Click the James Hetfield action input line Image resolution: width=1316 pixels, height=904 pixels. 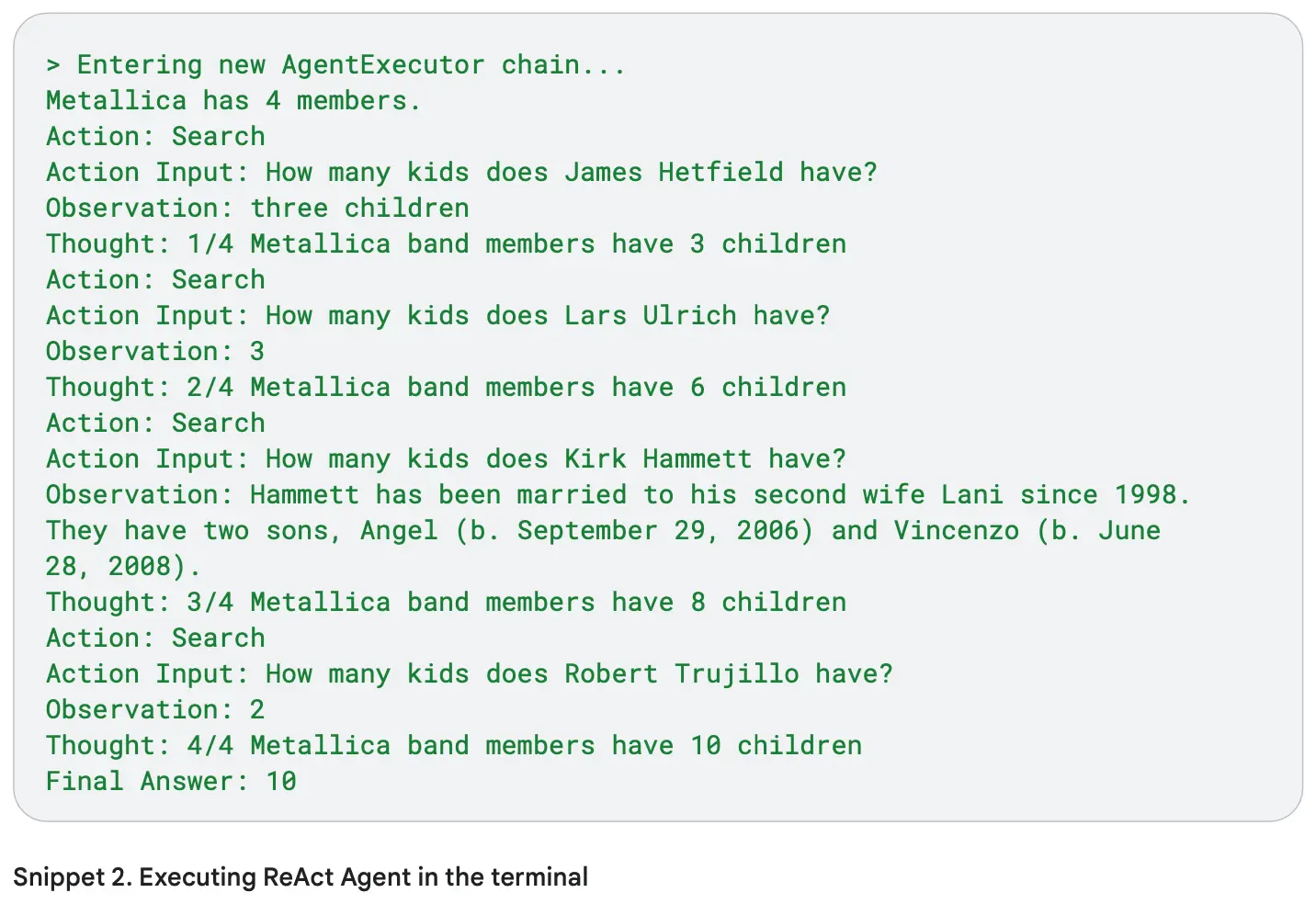coord(461,173)
